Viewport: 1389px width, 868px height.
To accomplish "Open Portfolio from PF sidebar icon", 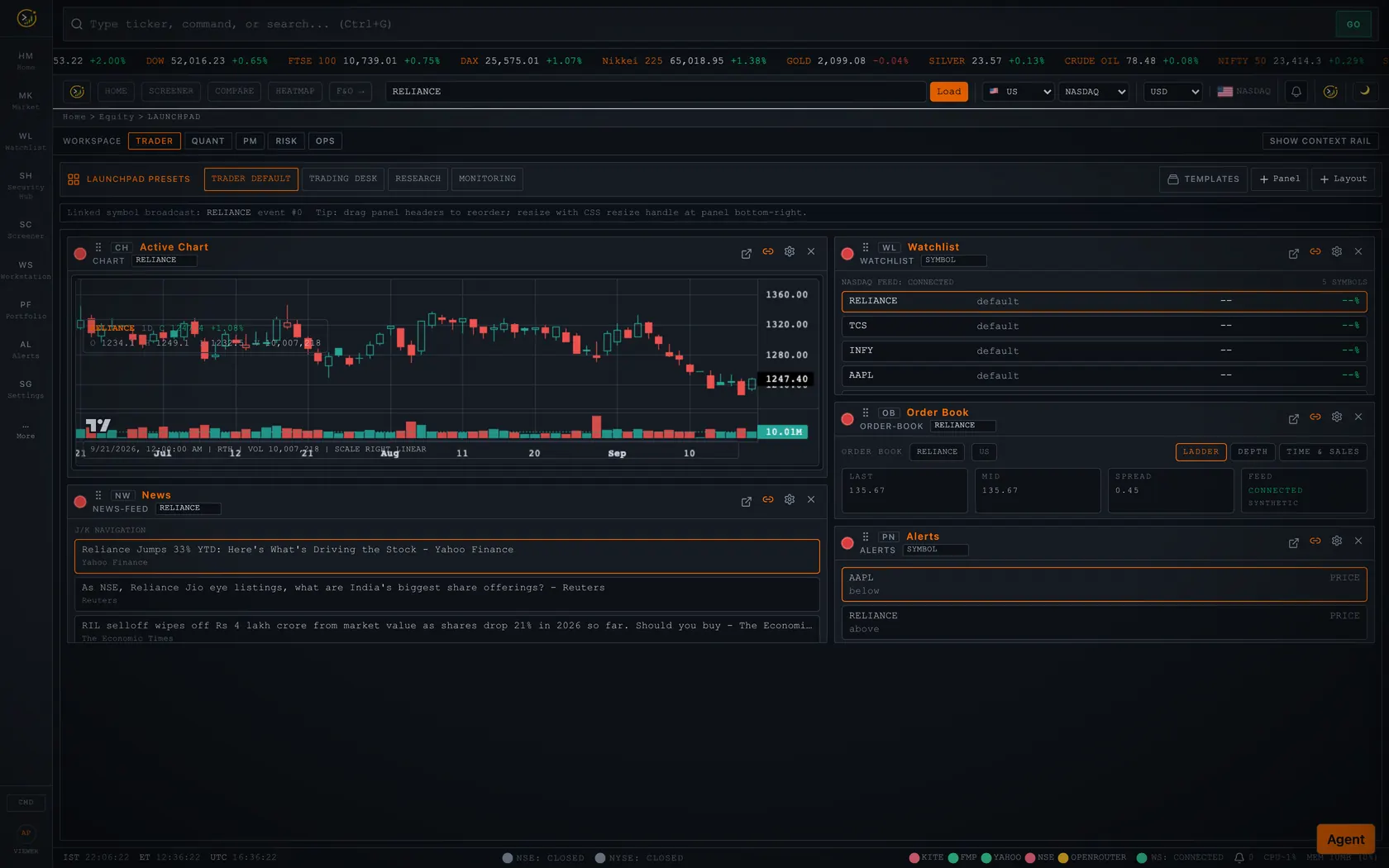I will [26, 309].
